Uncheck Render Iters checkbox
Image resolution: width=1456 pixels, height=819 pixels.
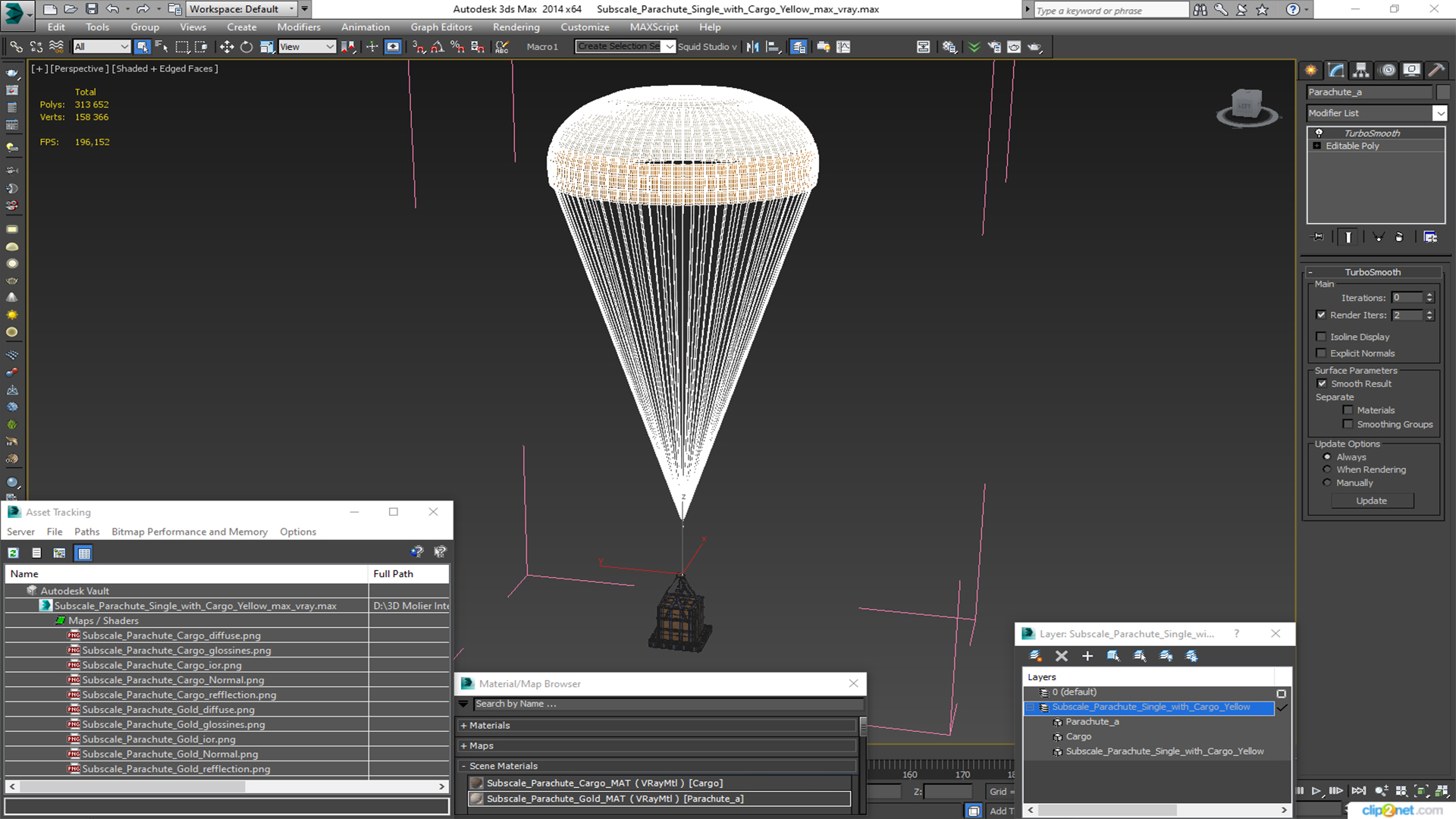tap(1321, 315)
